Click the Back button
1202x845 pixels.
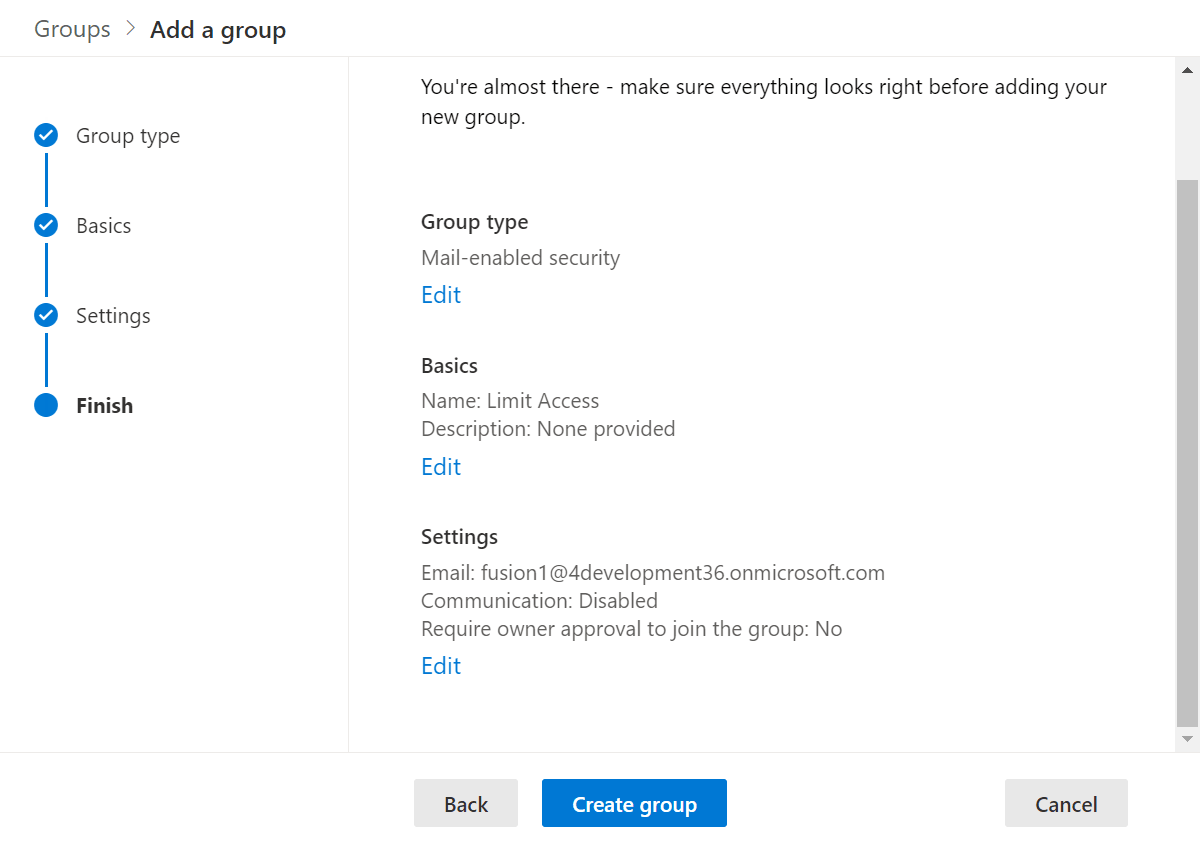pyautogui.click(x=465, y=803)
